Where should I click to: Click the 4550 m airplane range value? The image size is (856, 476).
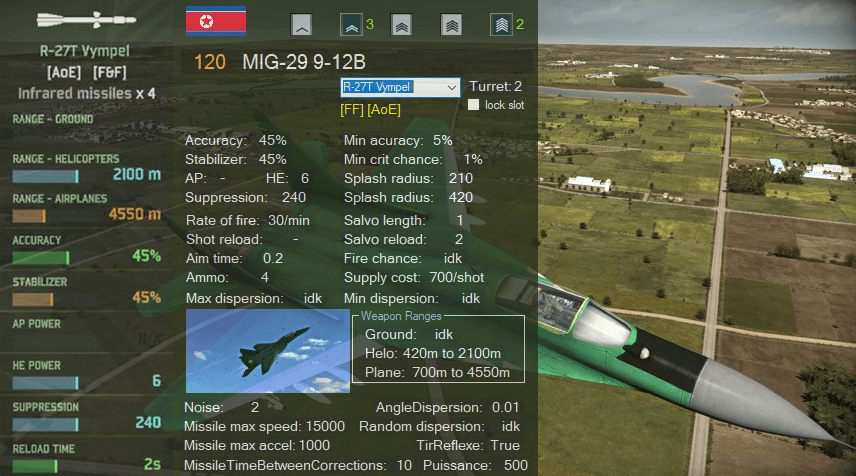click(135, 214)
